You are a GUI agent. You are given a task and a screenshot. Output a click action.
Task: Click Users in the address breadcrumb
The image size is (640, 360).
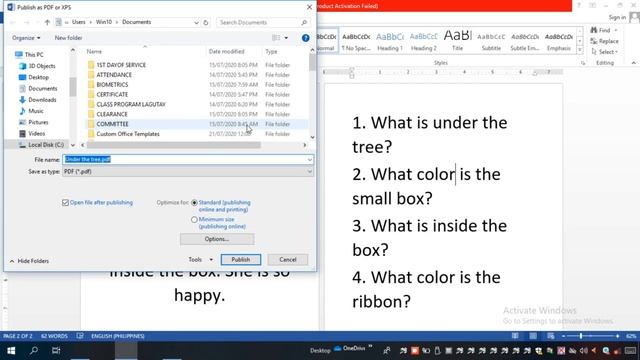tap(78, 22)
